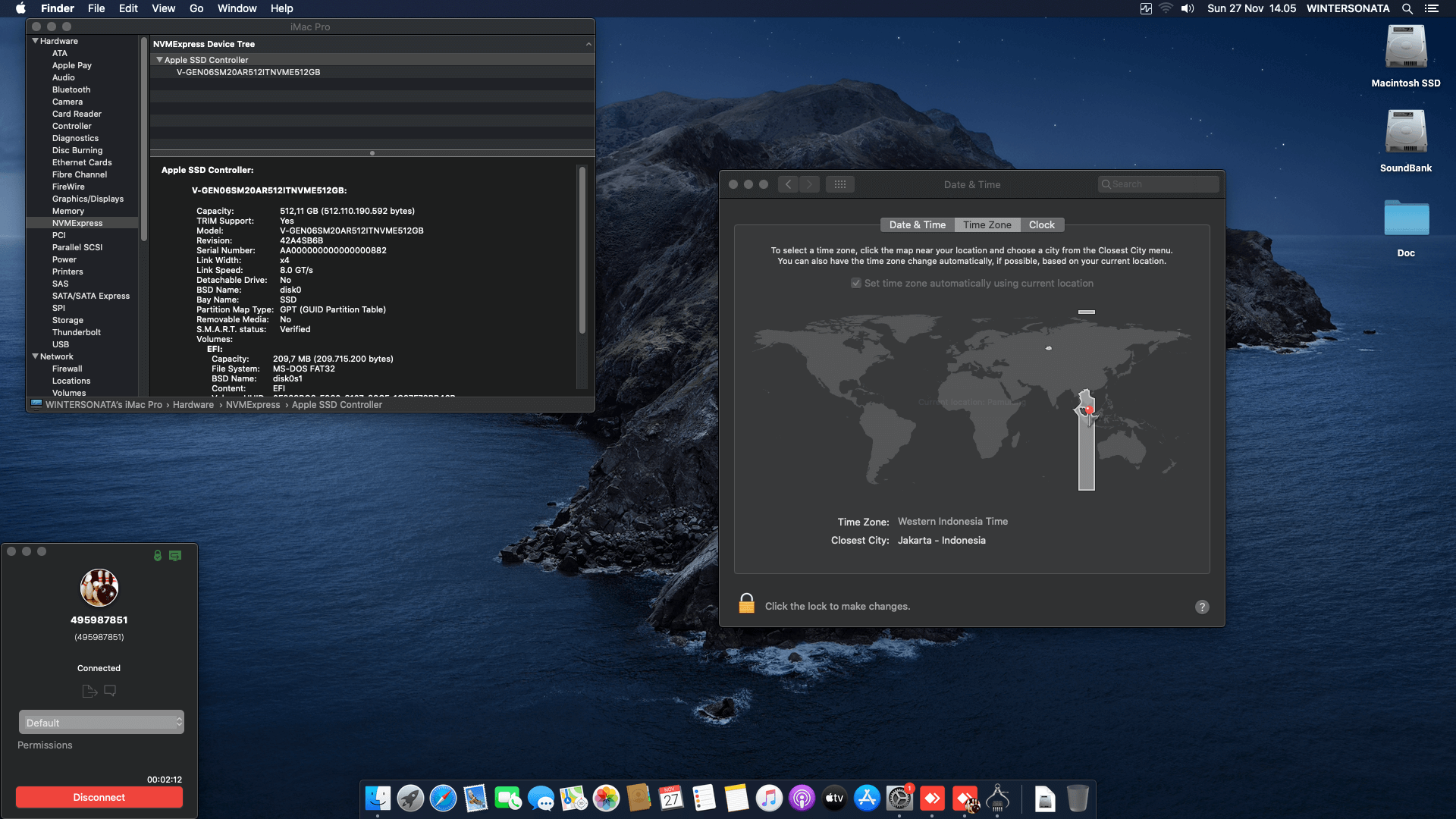
Task: Open Spotlight search in menu bar
Action: 1407,8
